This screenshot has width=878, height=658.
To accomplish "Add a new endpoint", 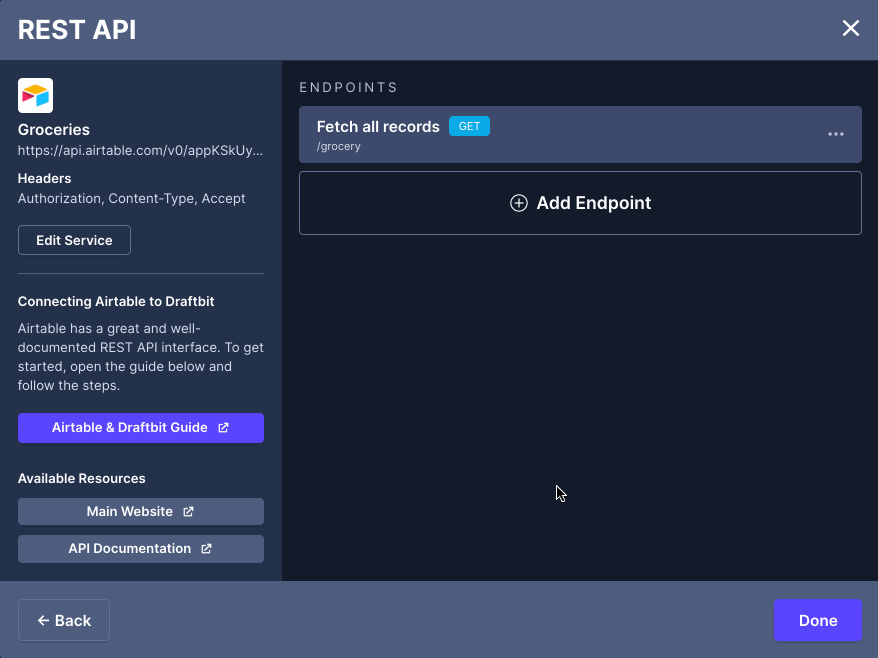I will pos(580,203).
